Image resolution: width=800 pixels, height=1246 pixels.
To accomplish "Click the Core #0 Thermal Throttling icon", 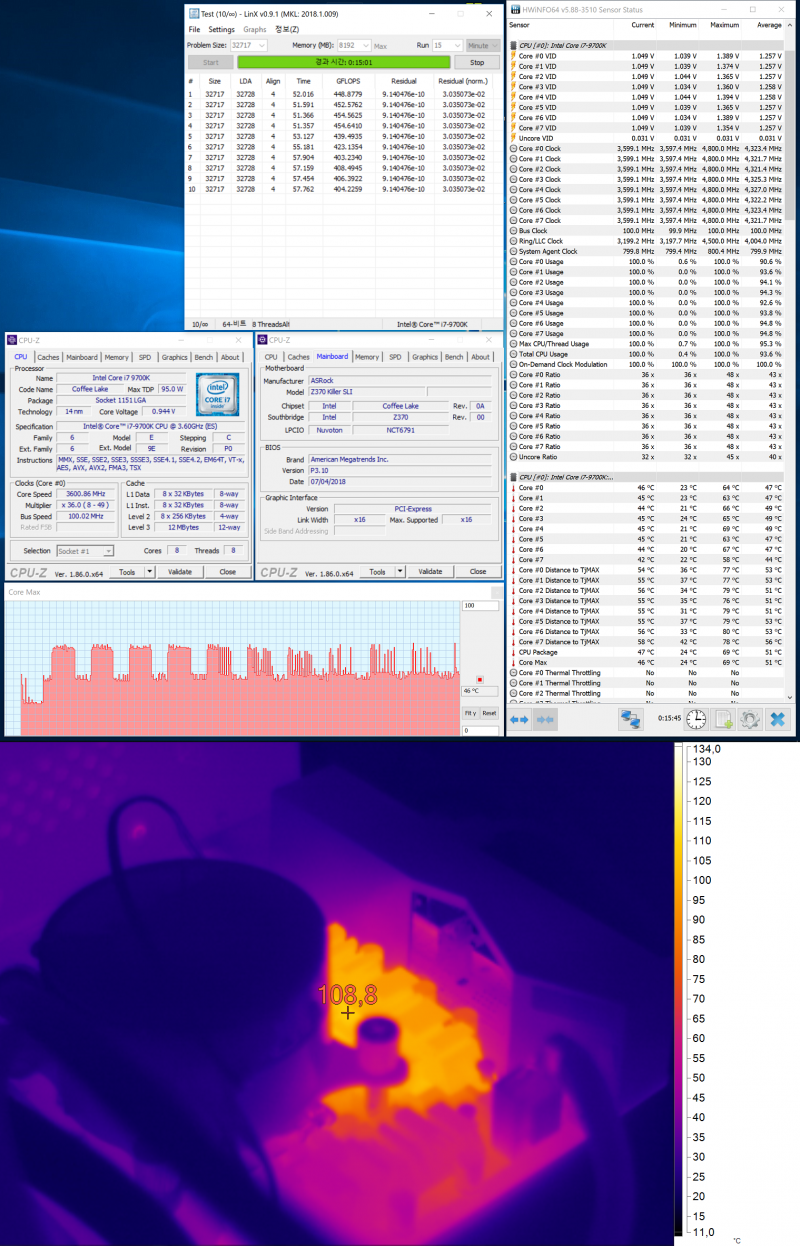I will (513, 673).
